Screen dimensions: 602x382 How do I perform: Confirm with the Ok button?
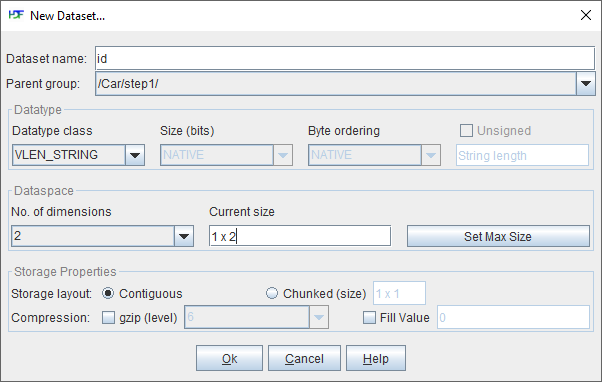pyautogui.click(x=229, y=358)
